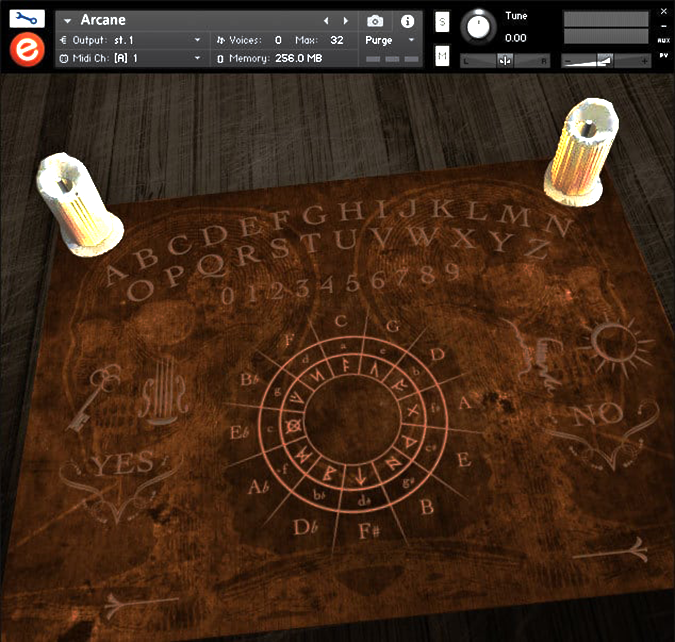Open the wrench edit-mode icon

pos(27,19)
